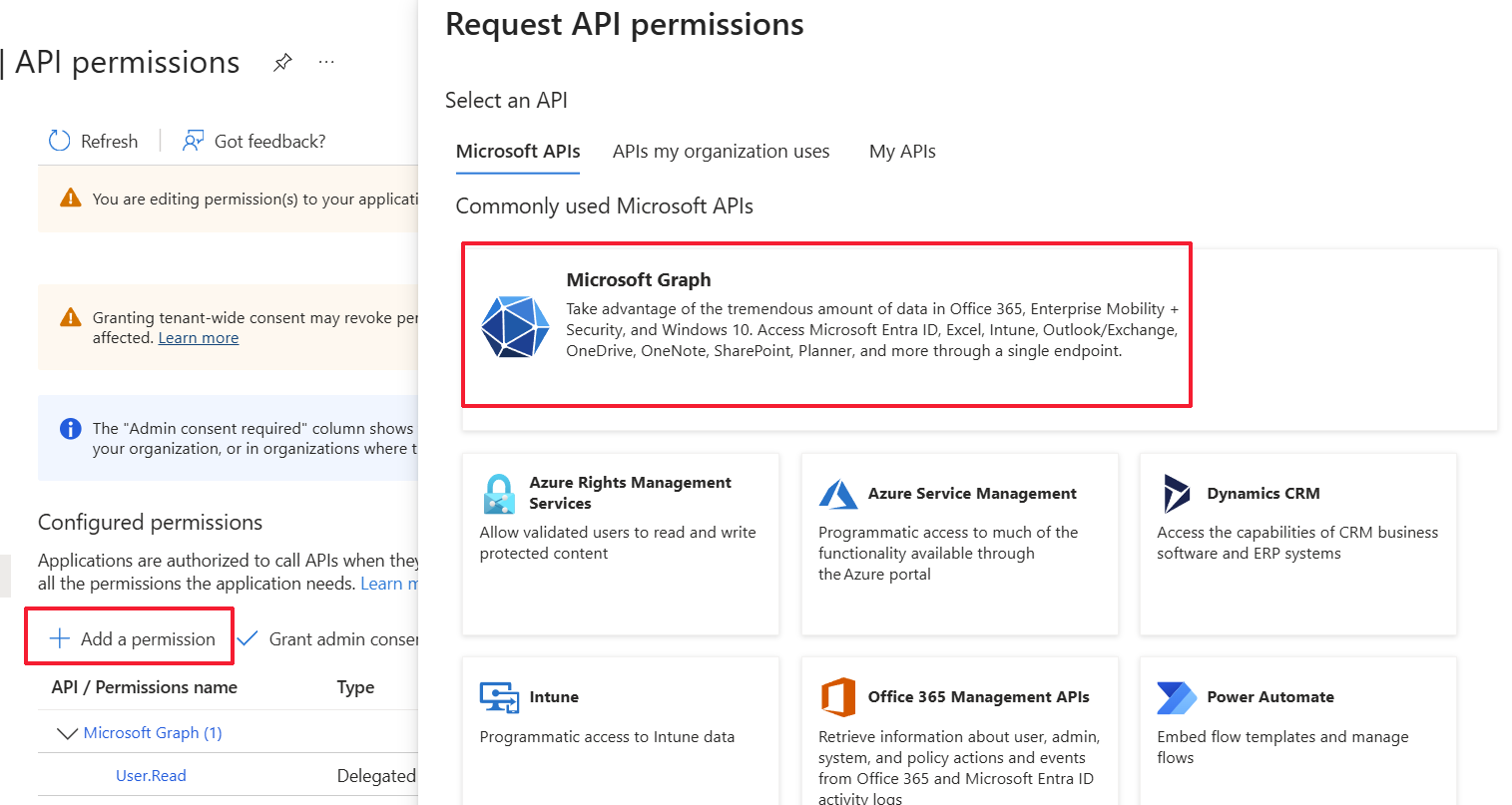Screen dimensions: 1512x805
Task: Click the Intune monitor icon
Action: (x=499, y=697)
